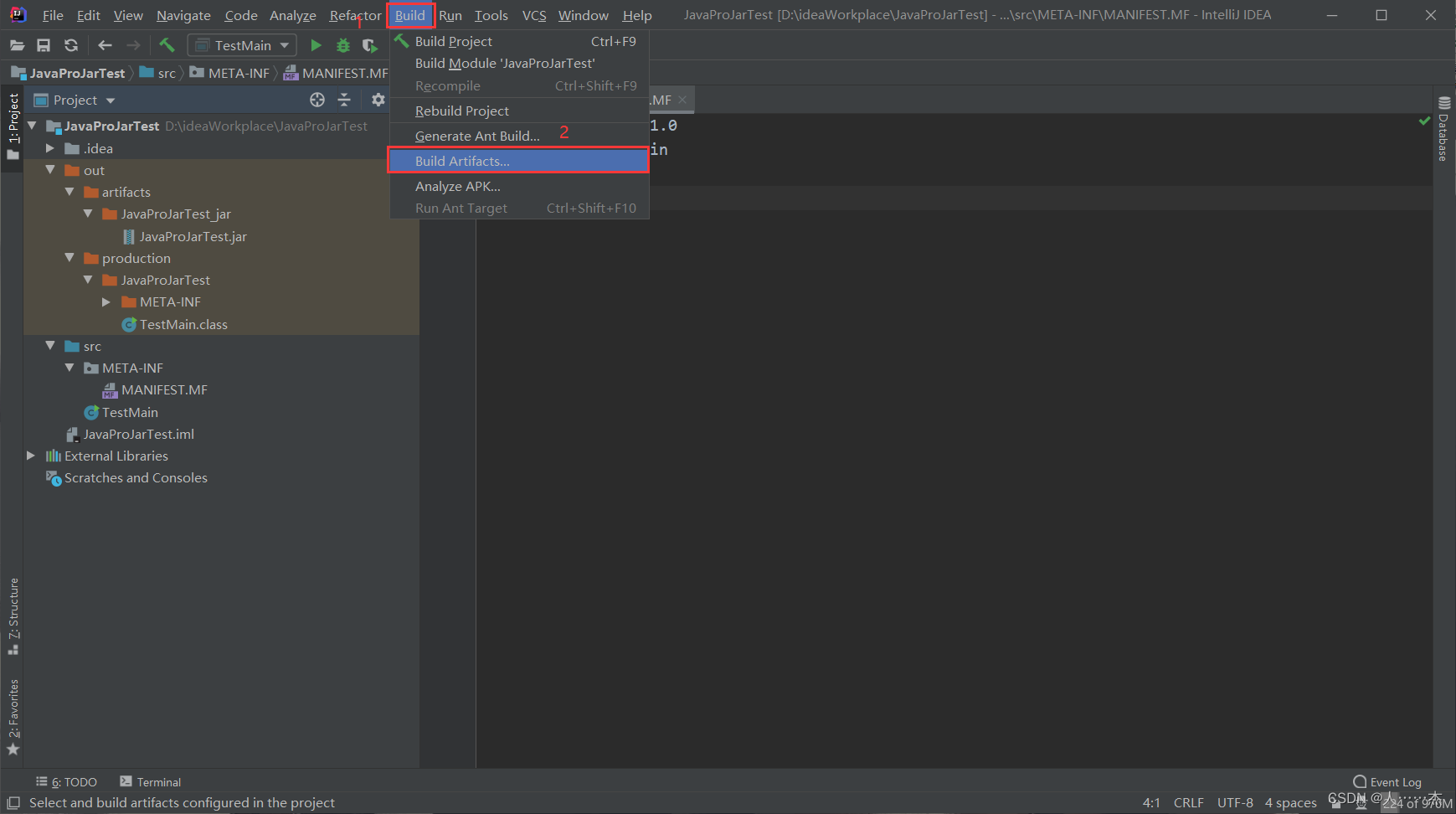Open the 1: Project side tab

[13, 126]
